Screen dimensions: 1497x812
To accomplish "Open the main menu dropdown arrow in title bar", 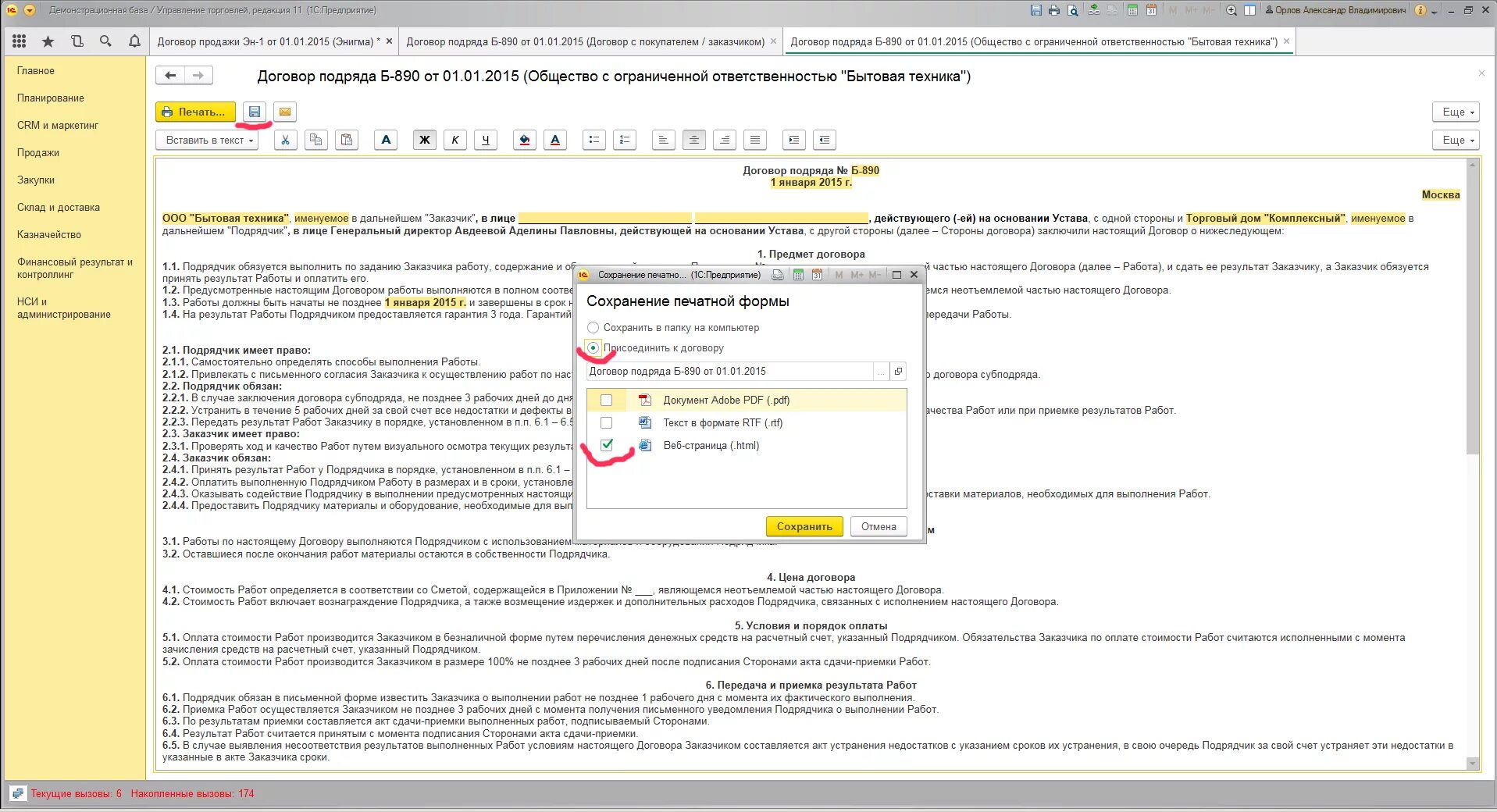I will (30, 10).
